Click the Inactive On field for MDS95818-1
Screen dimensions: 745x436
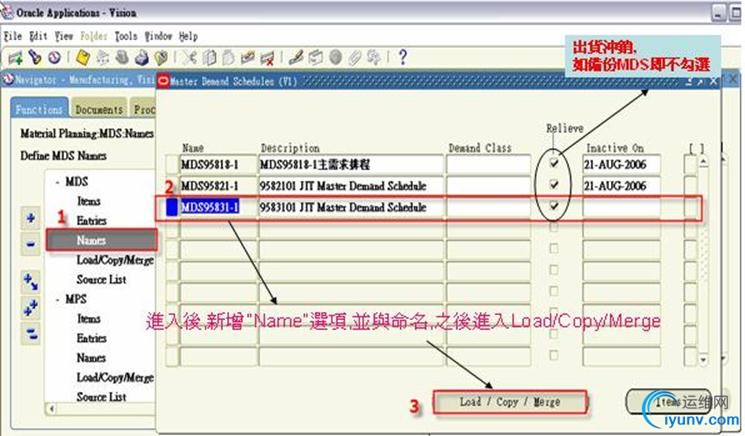[621, 164]
